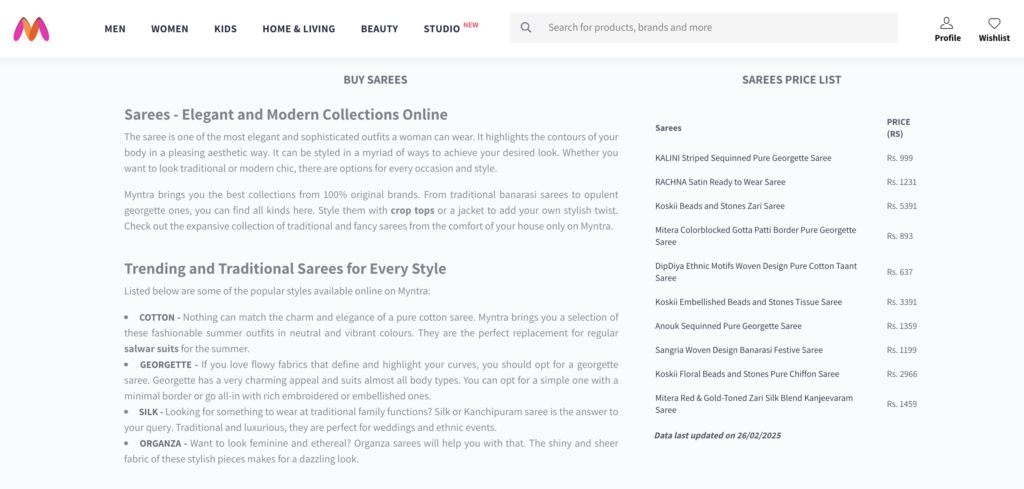Click the Rs. 893 price

[900, 236]
